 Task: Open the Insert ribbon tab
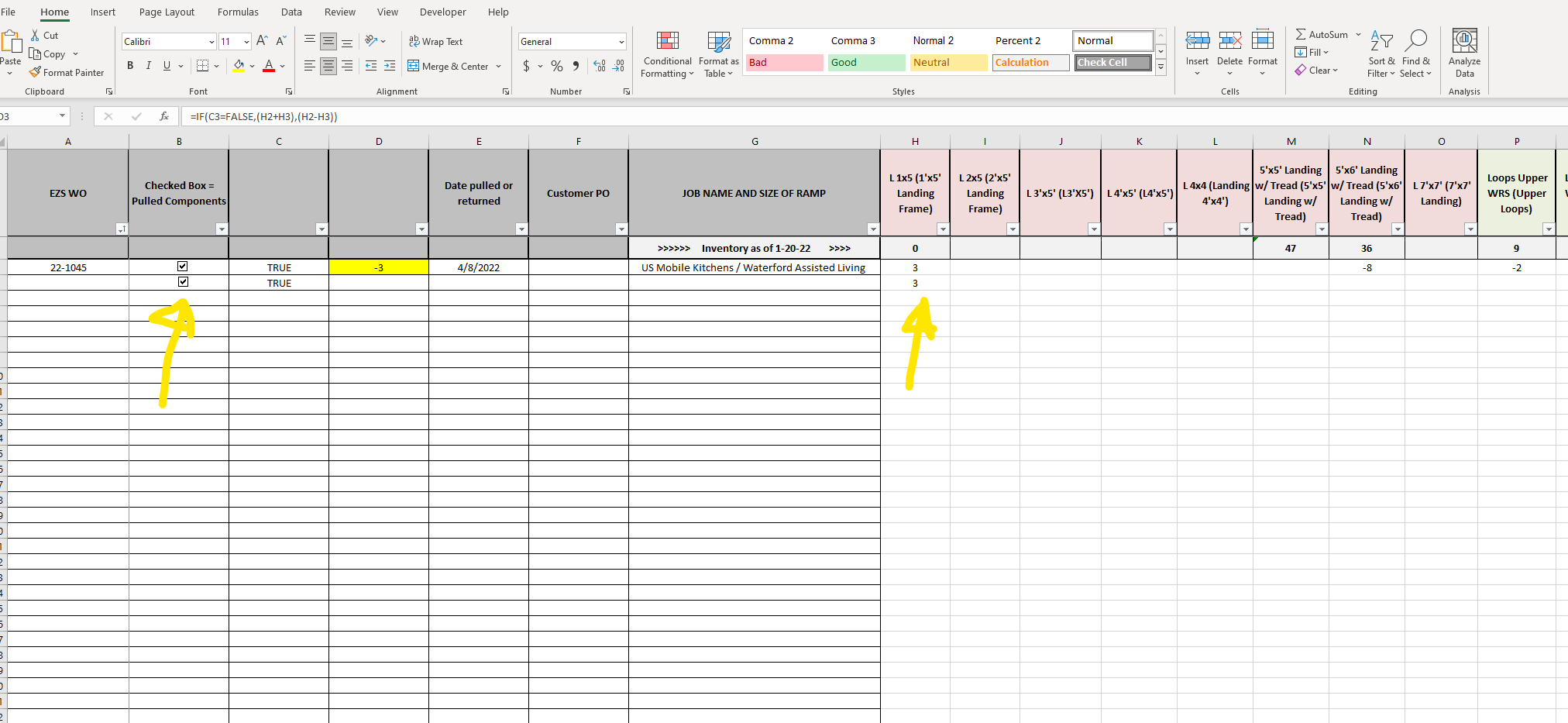coord(103,12)
